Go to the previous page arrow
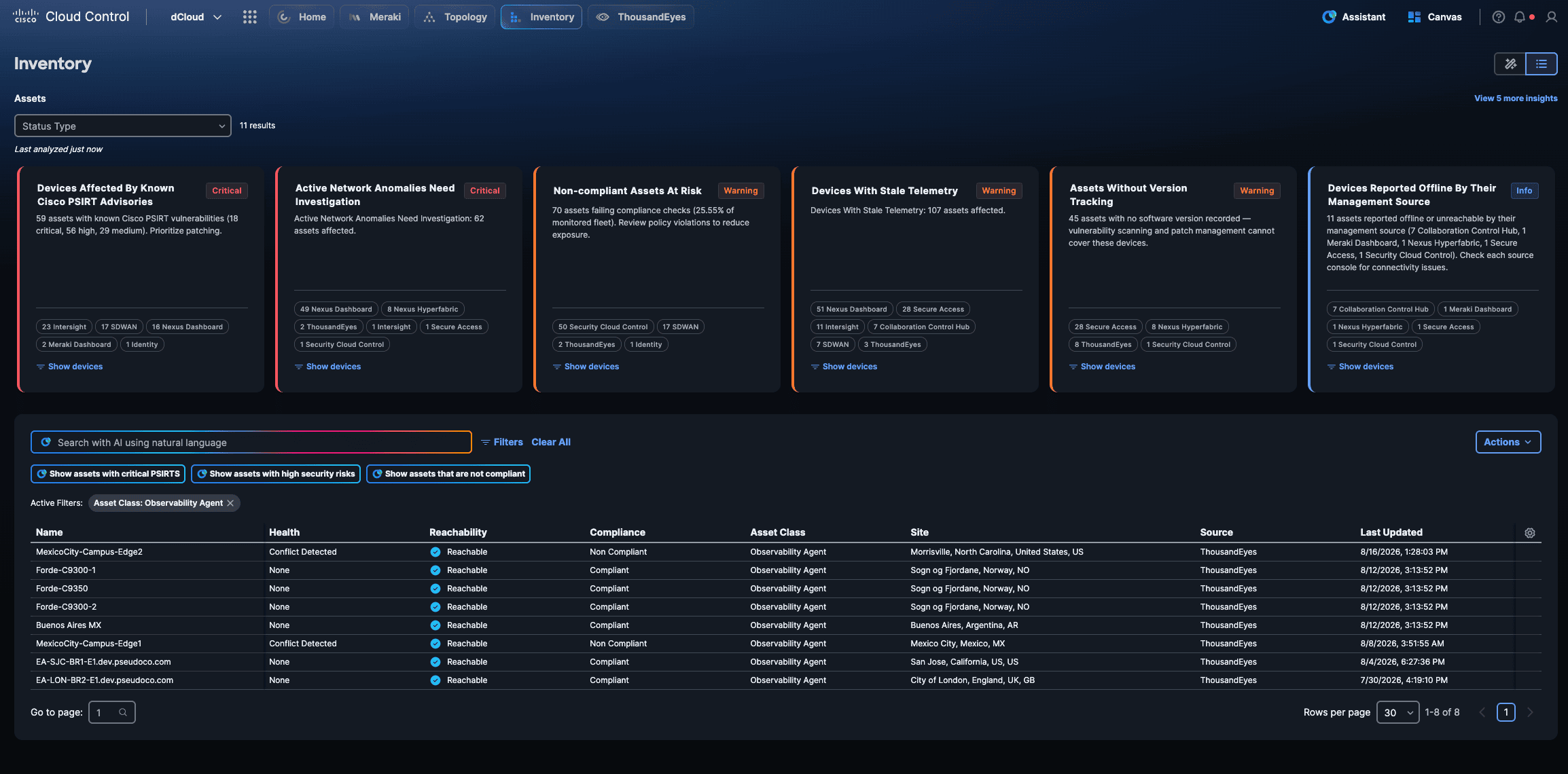The height and width of the screenshot is (774, 1568). (1482, 712)
